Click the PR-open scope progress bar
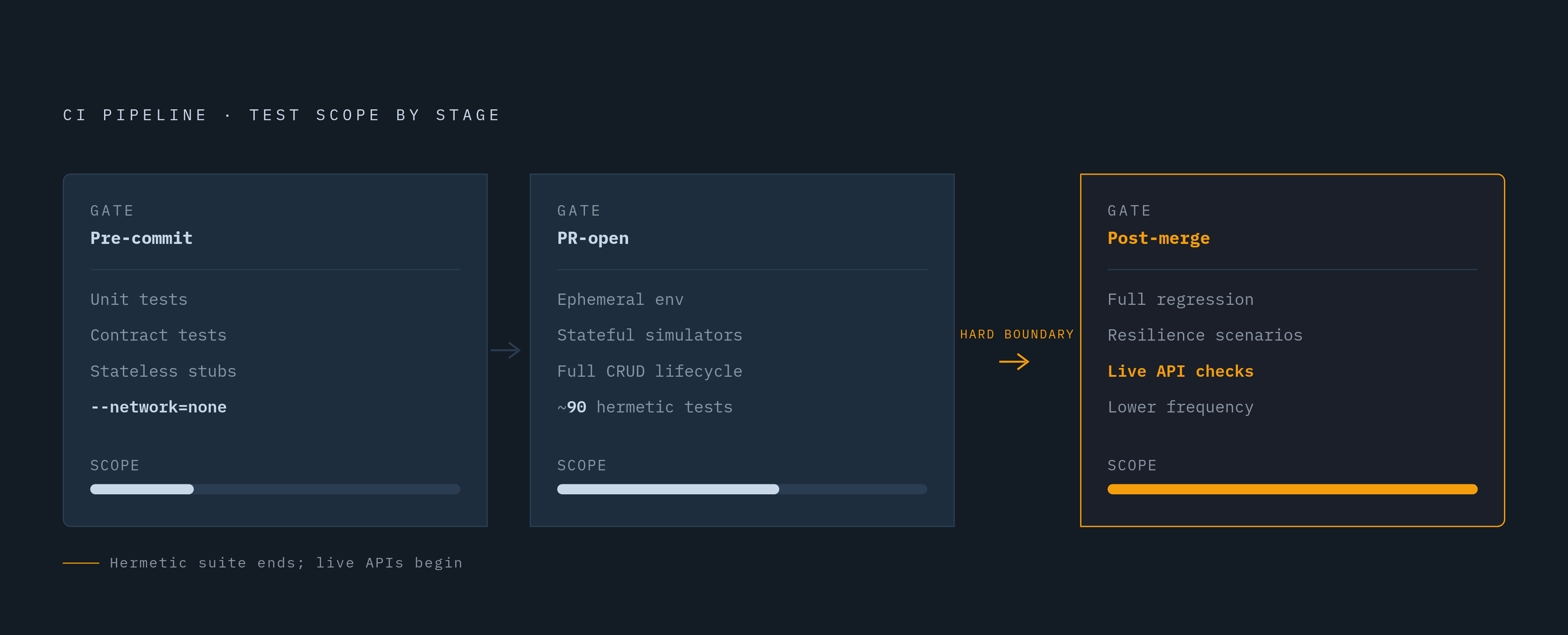 click(x=742, y=489)
